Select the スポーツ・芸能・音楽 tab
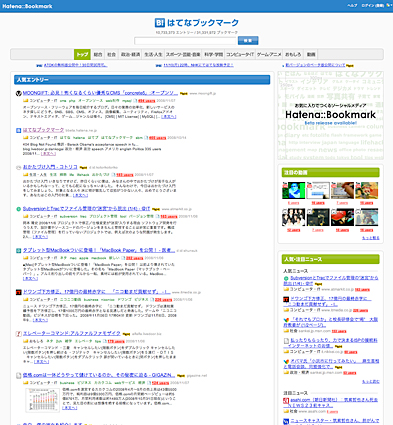This screenshot has height=425, width=393. (x=183, y=54)
